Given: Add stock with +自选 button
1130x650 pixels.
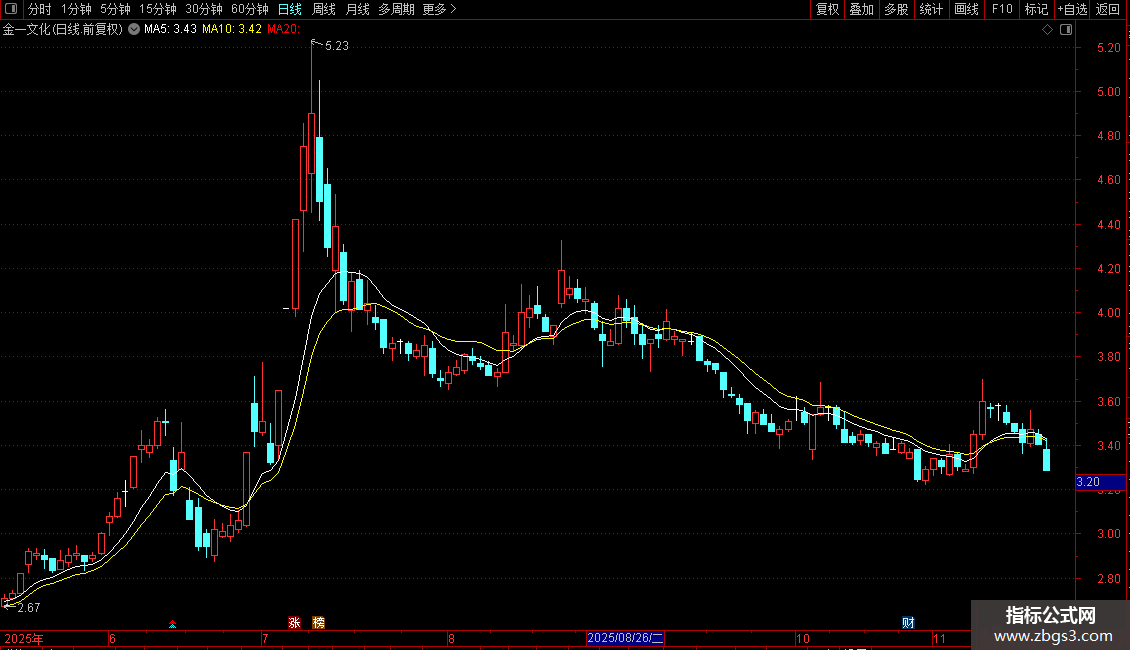Looking at the screenshot, I should click(1072, 9).
